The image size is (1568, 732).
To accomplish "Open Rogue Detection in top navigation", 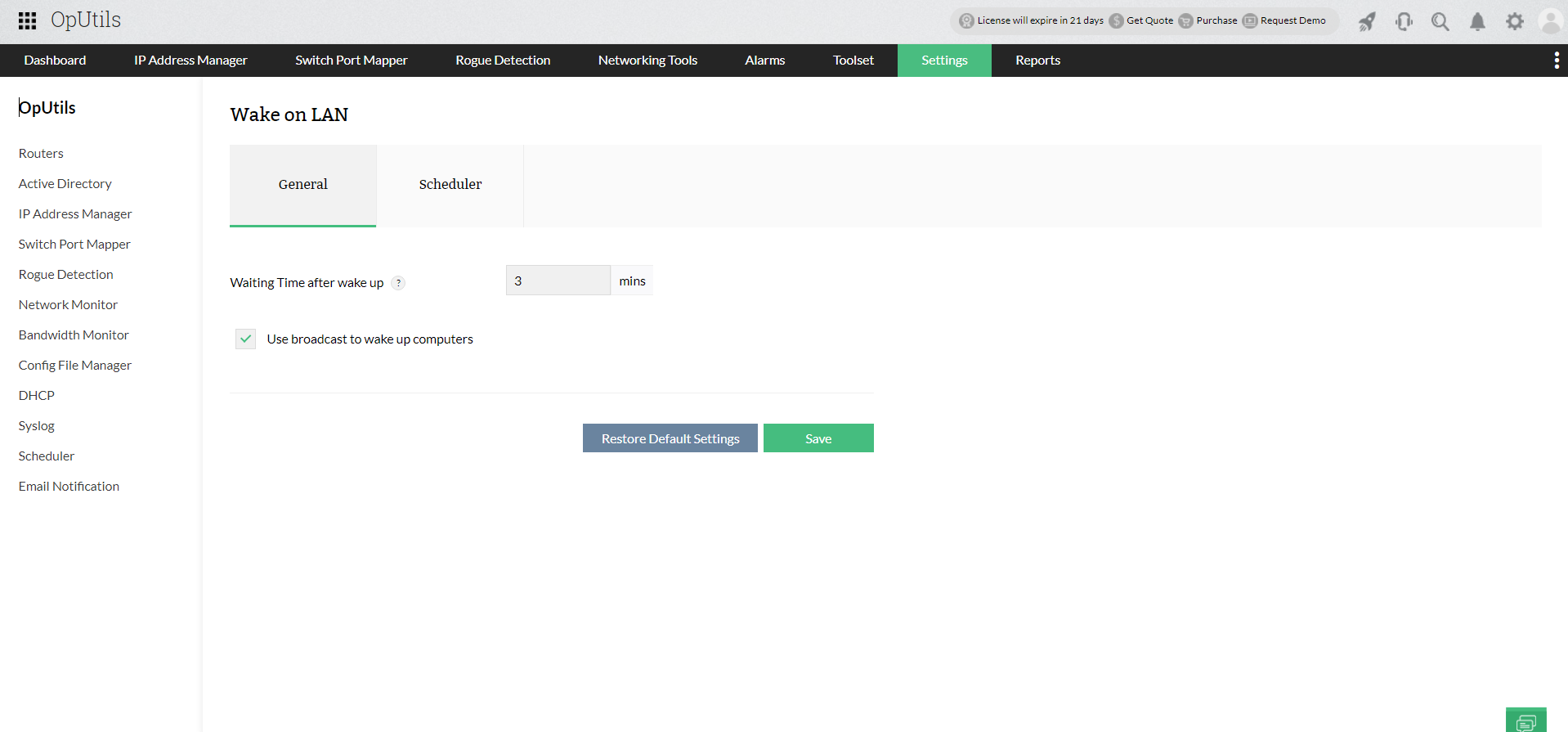I will [x=503, y=61].
